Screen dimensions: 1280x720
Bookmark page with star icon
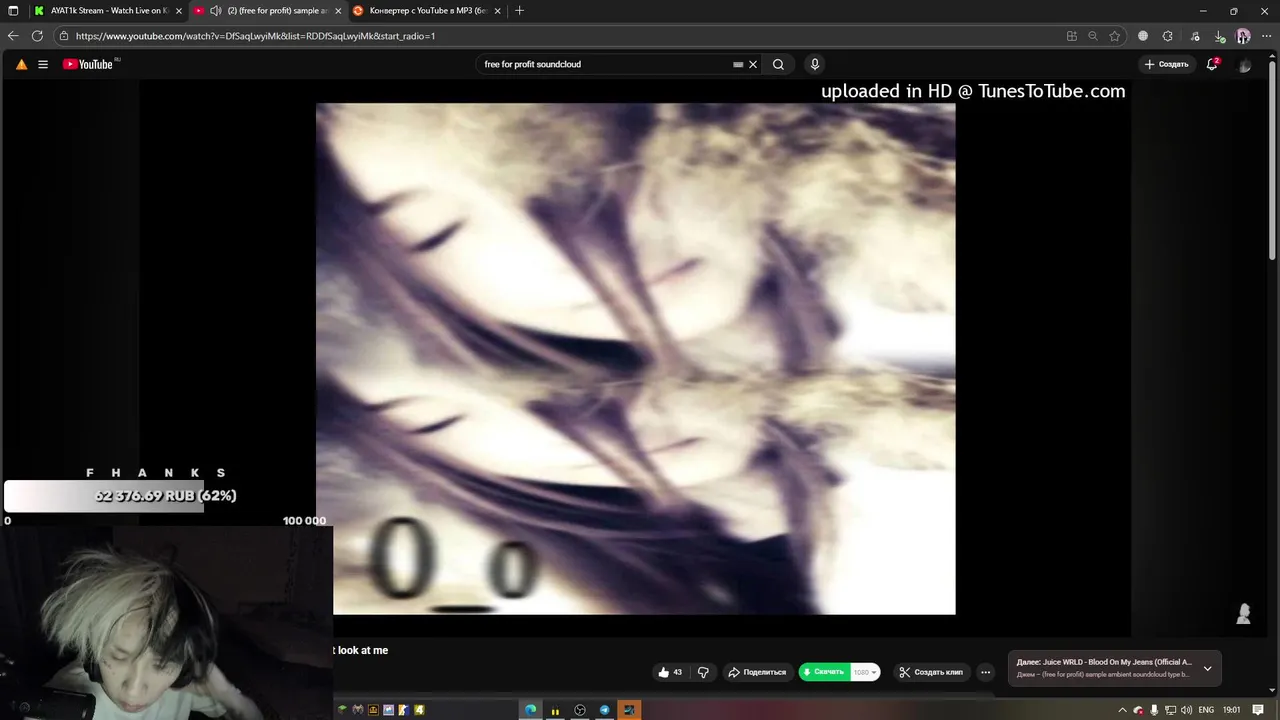click(1115, 36)
